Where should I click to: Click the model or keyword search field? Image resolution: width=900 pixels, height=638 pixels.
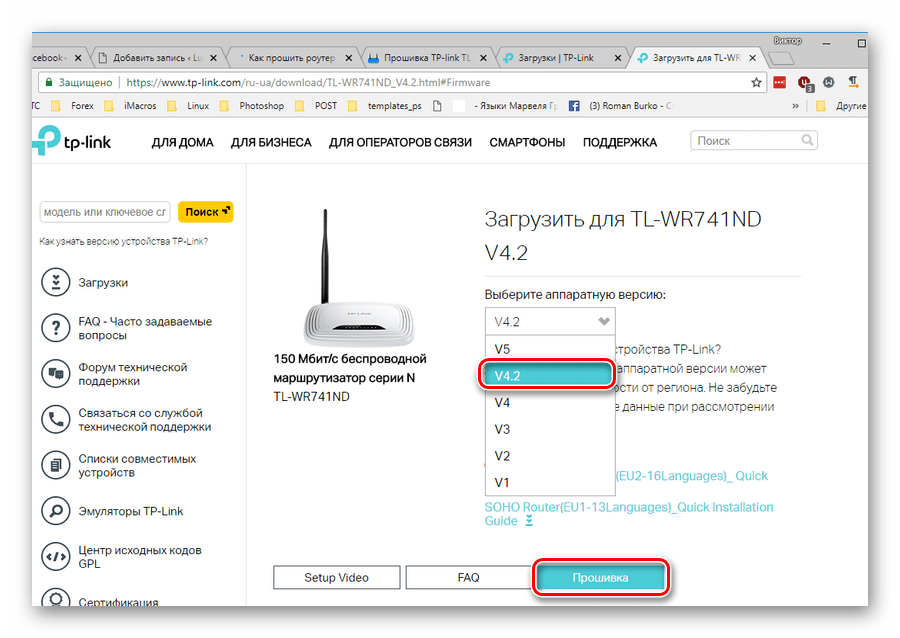105,212
